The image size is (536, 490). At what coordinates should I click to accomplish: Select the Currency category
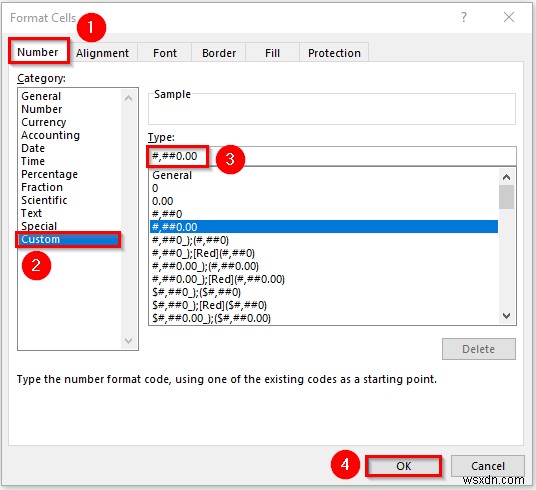[43, 122]
